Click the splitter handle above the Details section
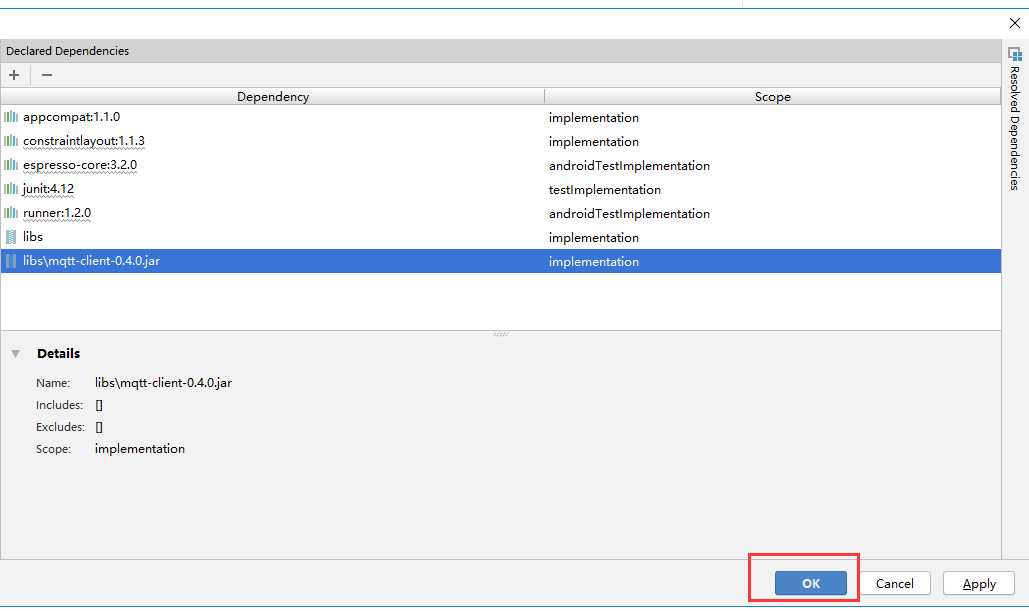Screen dimensions: 1029x611 (x=501, y=334)
